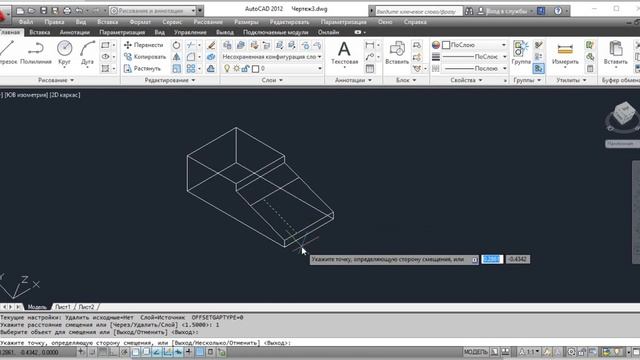Expand the Редактирование panel

tap(170, 80)
